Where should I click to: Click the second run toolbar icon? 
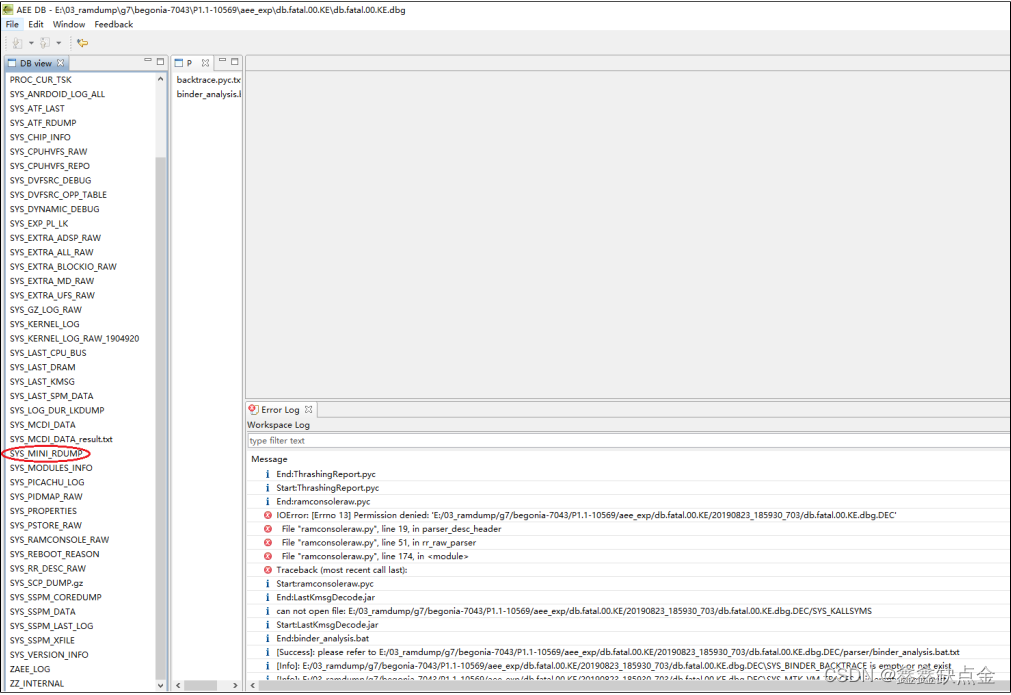tap(45, 42)
